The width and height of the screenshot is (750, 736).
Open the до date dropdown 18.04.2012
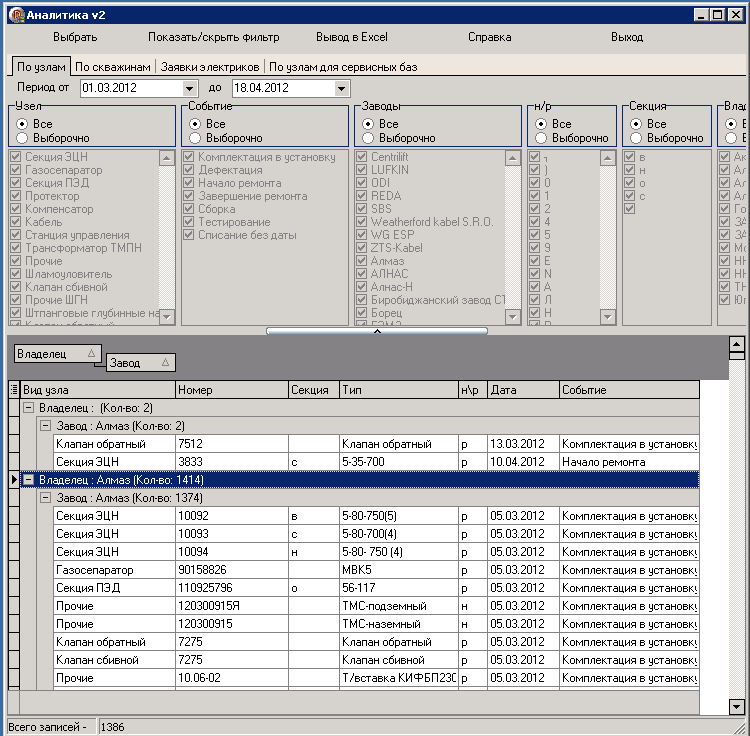pyautogui.click(x=341, y=88)
